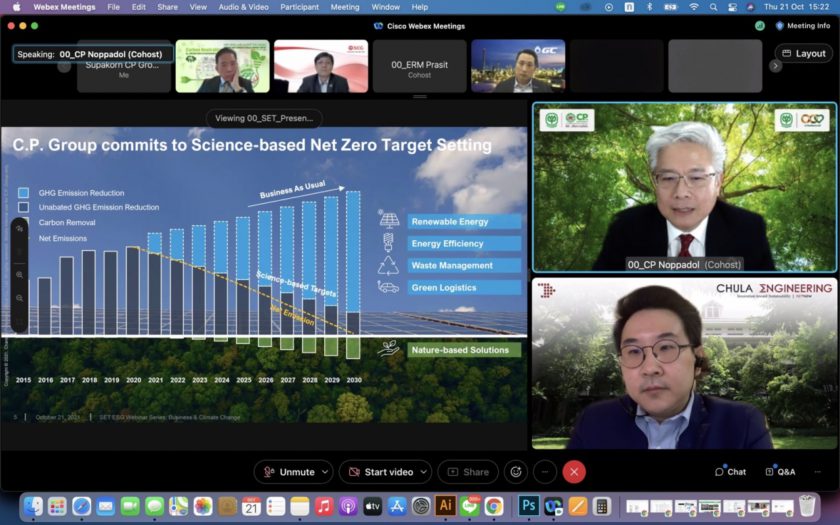840x525 pixels.
Task: Expand the video options arrow beside Start video
Action: (x=424, y=472)
